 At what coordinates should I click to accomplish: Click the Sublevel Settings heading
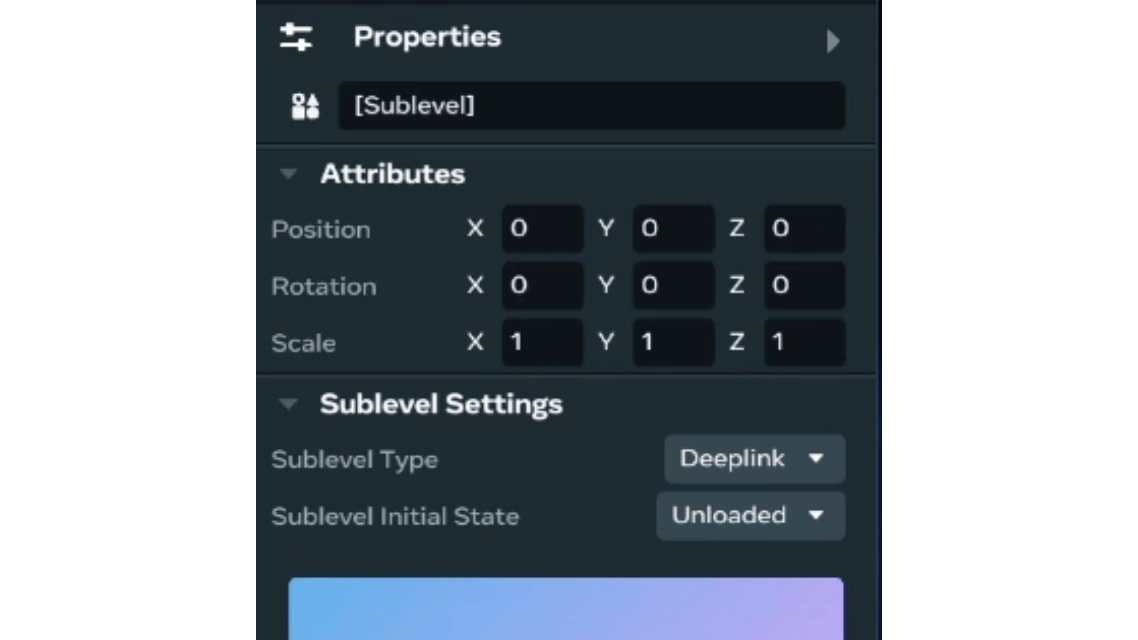tap(441, 404)
